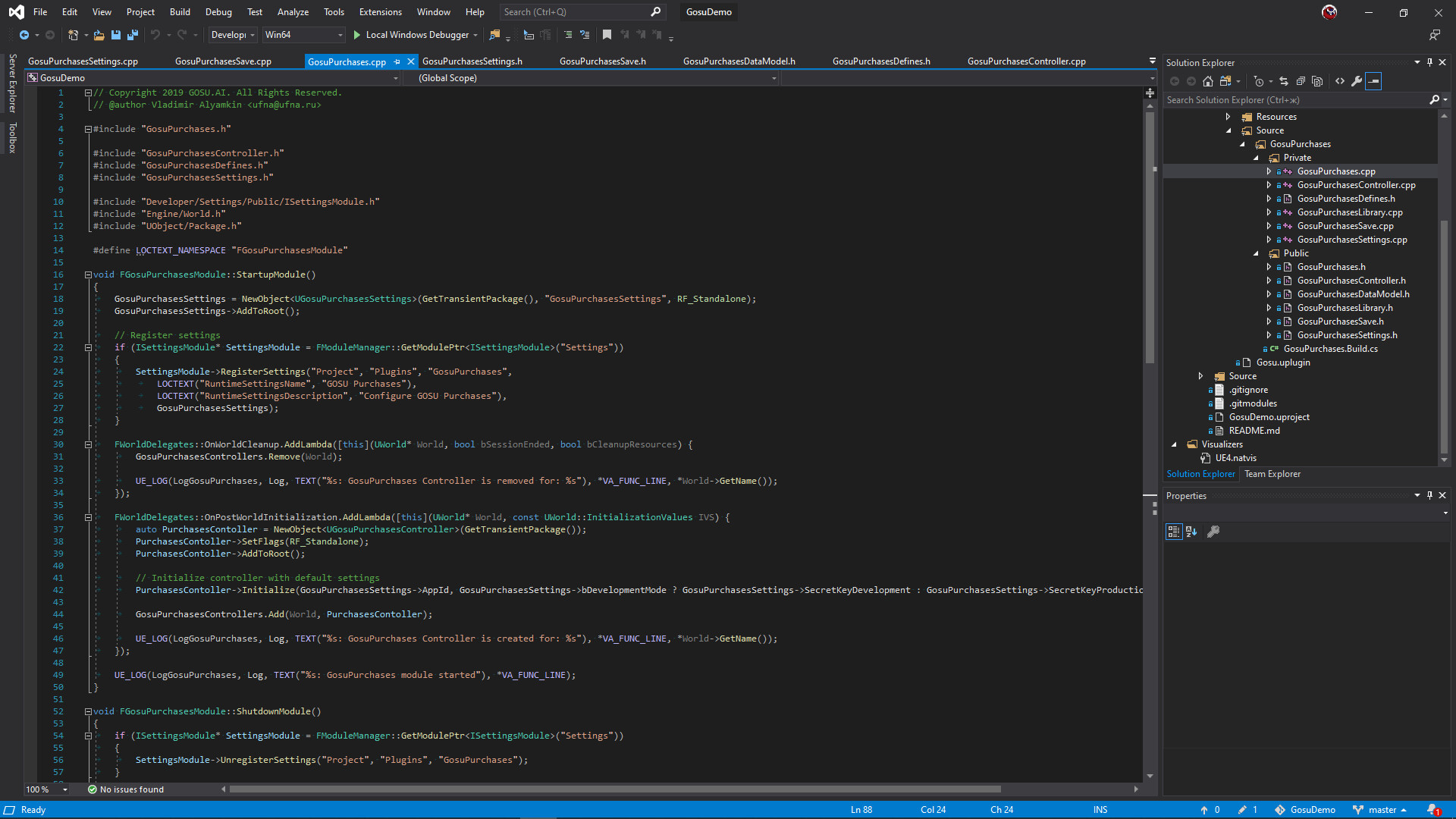Toggle Preview Selected Items button
This screenshot has width=1456, height=819.
[1373, 81]
